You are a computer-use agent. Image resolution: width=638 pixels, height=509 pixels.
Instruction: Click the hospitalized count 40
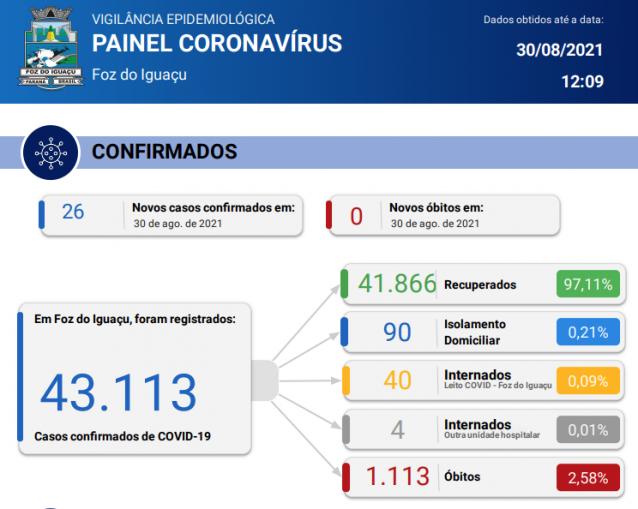tap(398, 380)
